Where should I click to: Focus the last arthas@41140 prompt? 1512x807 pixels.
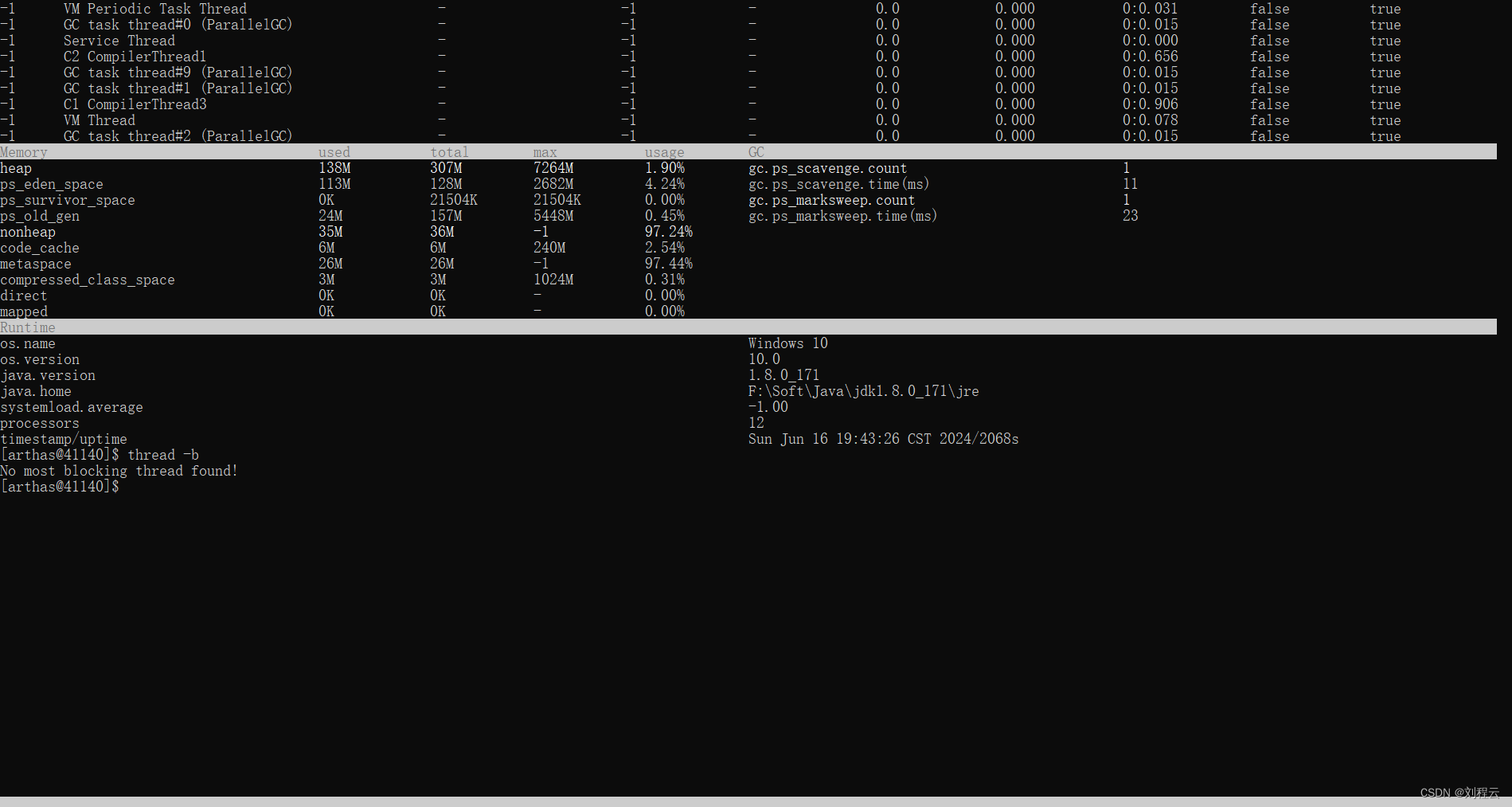click(x=60, y=487)
